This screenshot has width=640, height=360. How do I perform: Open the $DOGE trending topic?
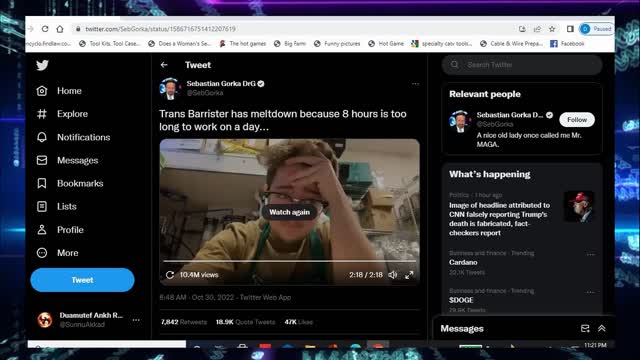click(x=461, y=300)
